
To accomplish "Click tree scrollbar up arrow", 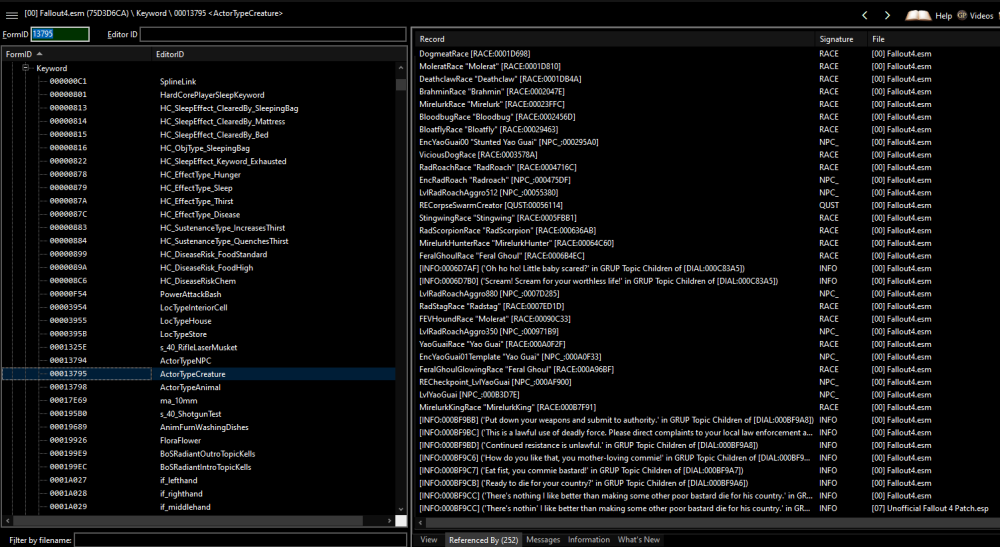I will [x=401, y=68].
